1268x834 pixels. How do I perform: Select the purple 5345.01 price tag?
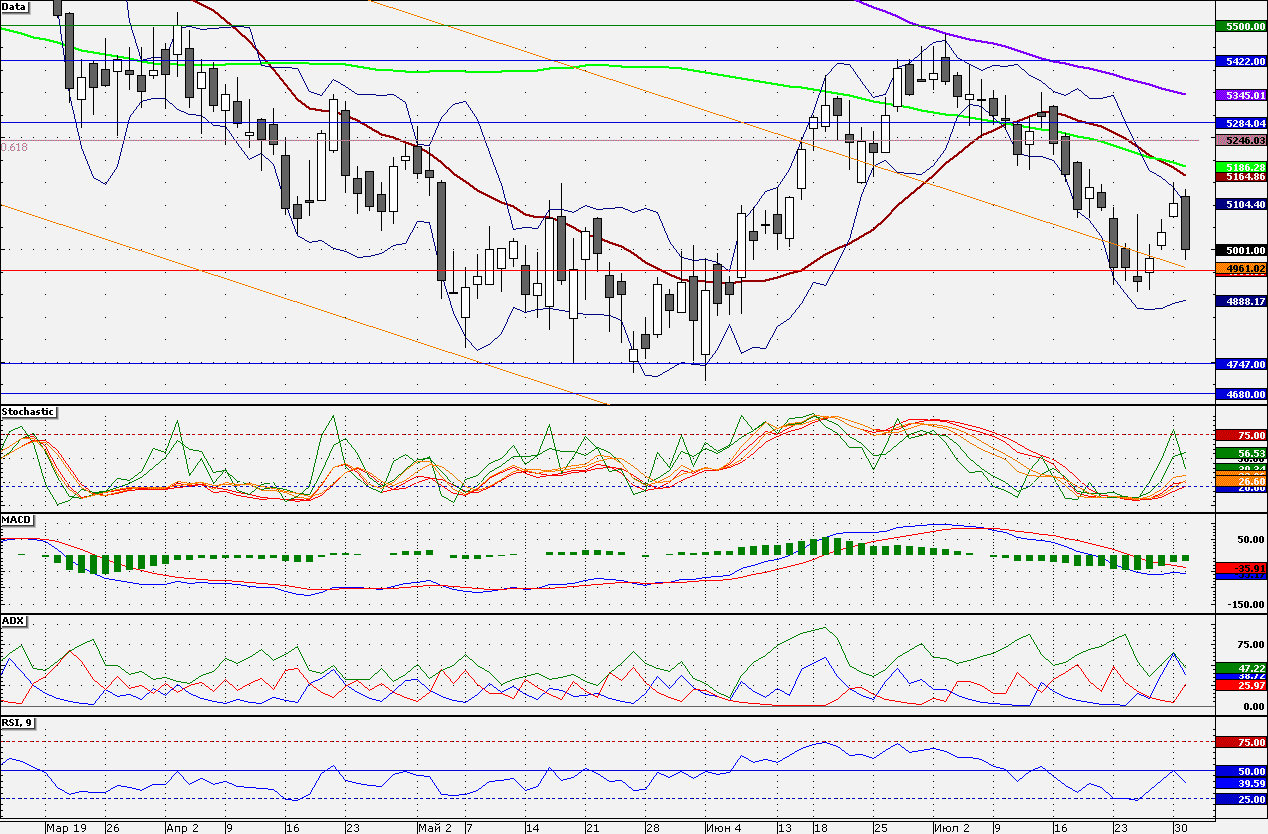[1240, 96]
